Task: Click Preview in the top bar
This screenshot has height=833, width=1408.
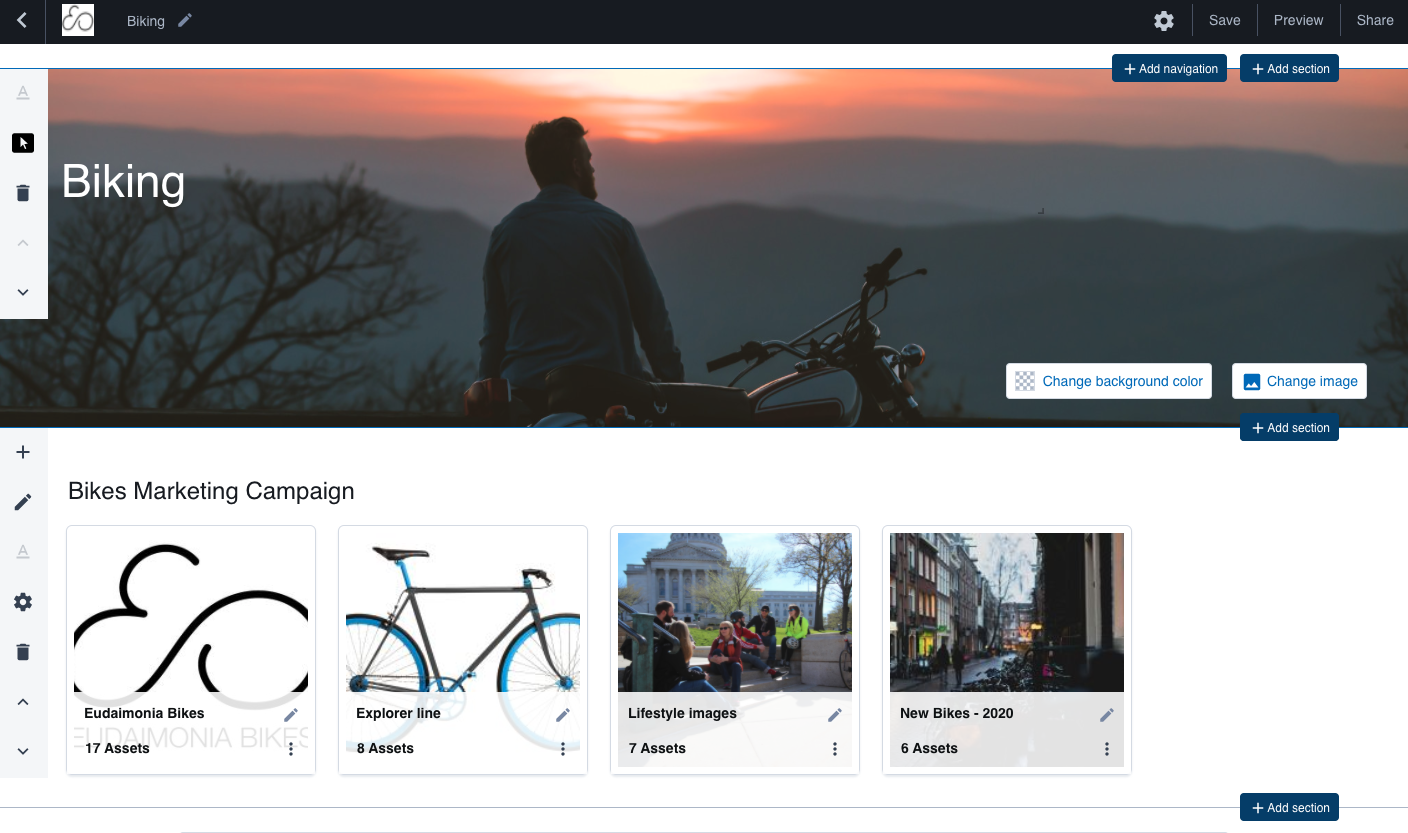Action: (x=1298, y=21)
